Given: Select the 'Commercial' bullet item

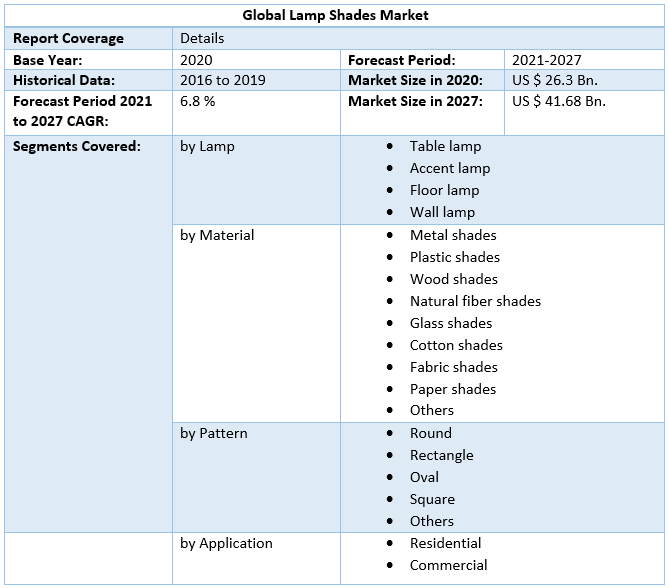Looking at the screenshot, I should (x=448, y=565).
